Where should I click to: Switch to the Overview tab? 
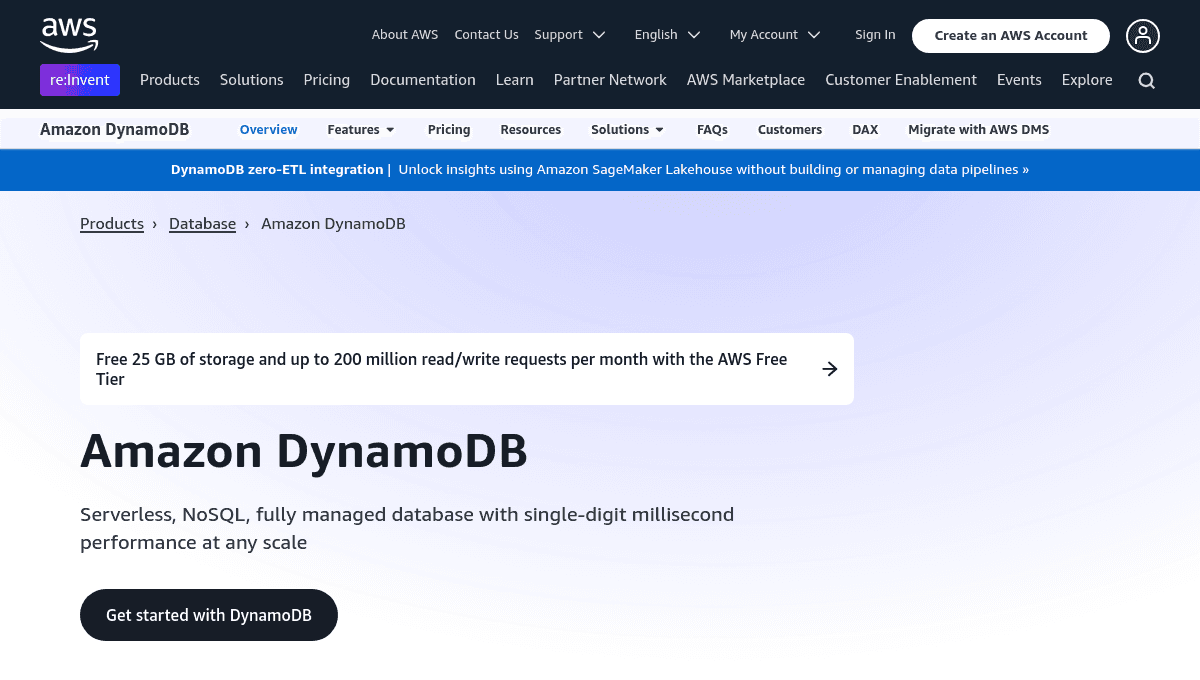pos(268,129)
